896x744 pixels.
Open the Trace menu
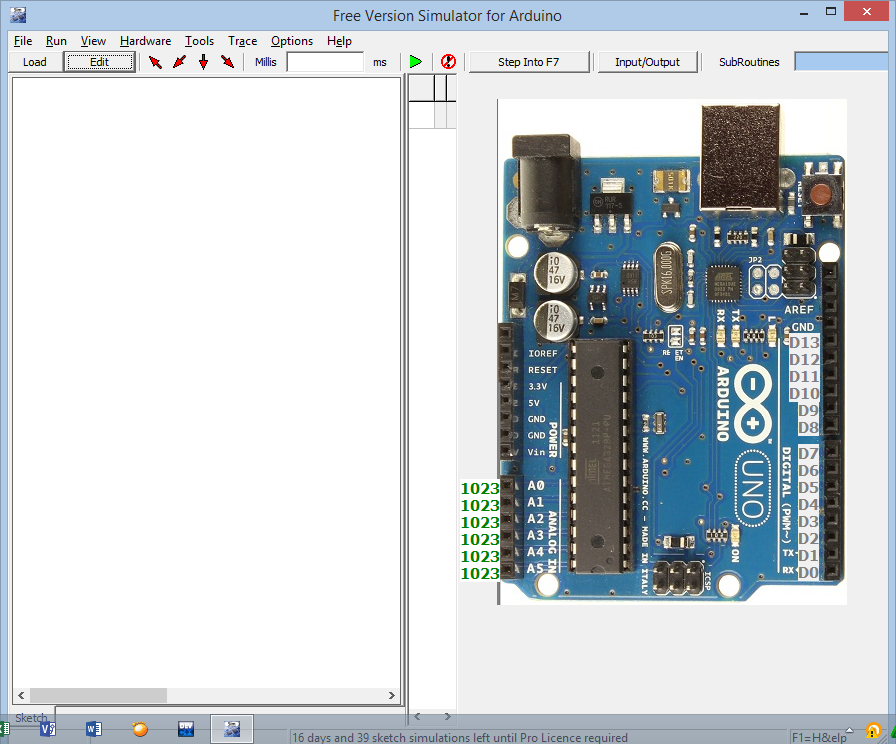(x=242, y=41)
